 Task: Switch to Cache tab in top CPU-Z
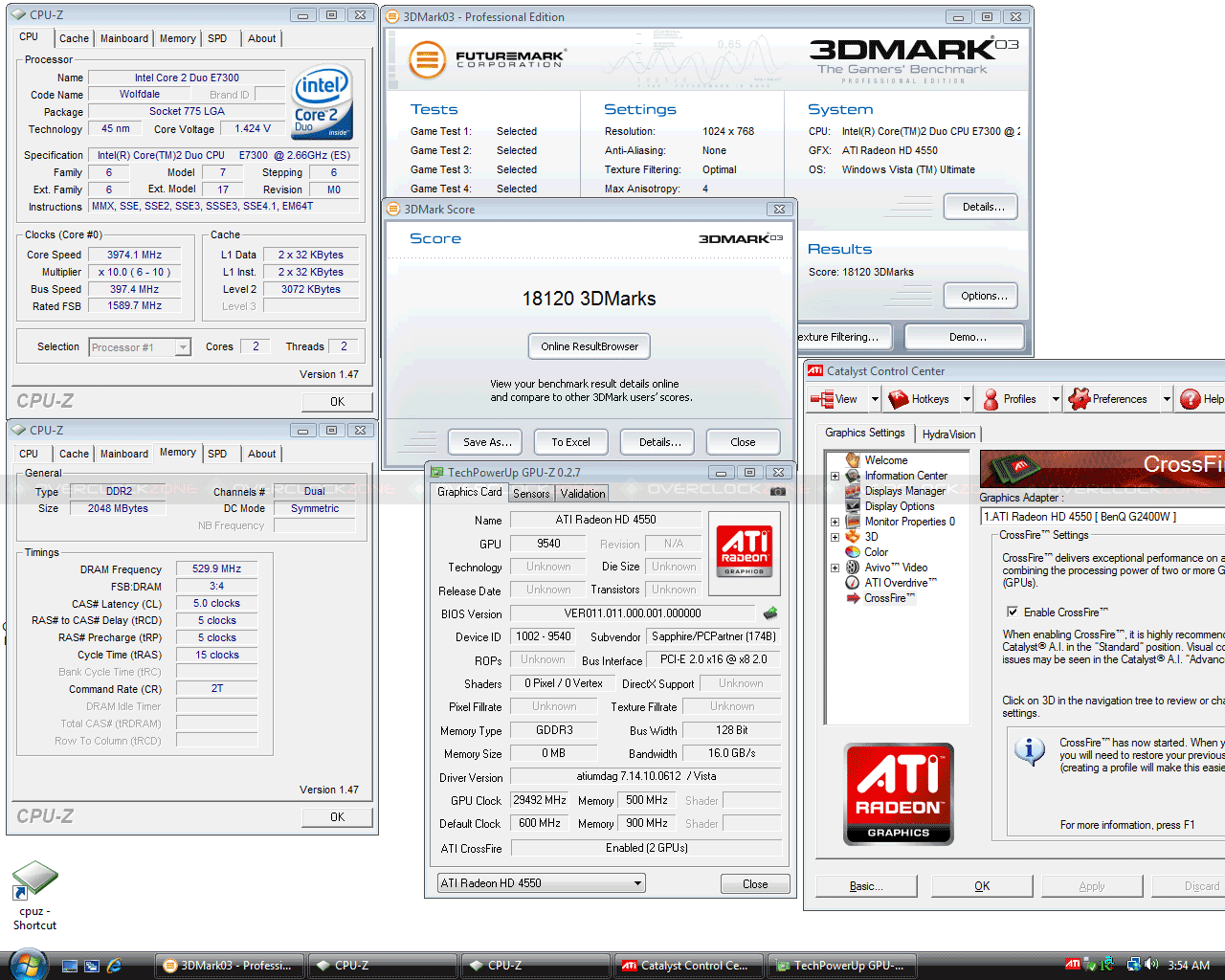pos(74,38)
